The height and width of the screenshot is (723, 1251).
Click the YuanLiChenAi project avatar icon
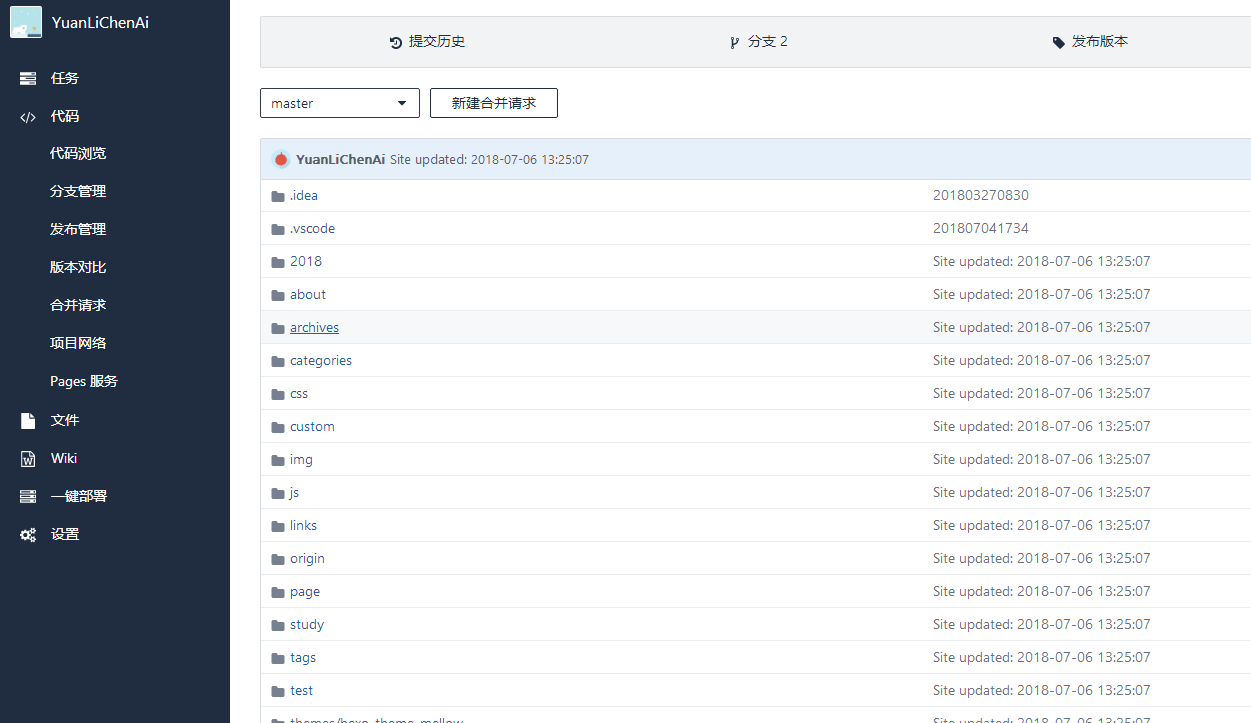click(24, 21)
